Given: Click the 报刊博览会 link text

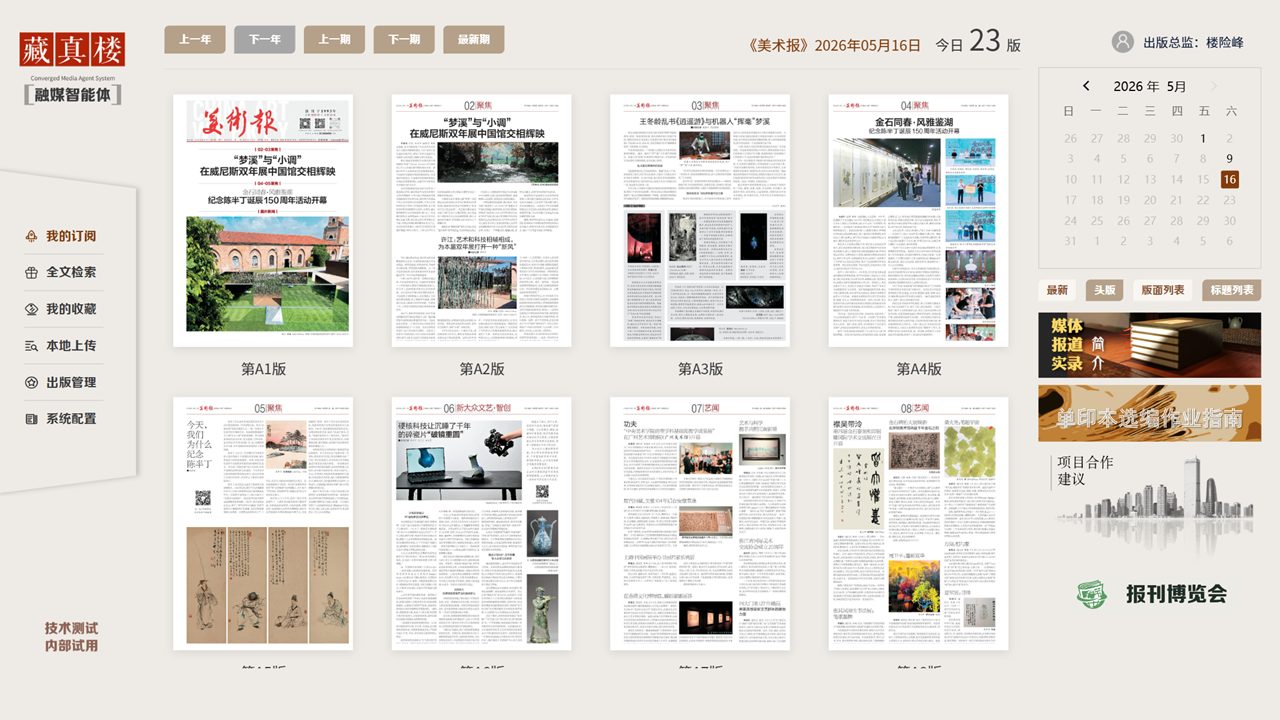Looking at the screenshot, I should pos(1176,593).
